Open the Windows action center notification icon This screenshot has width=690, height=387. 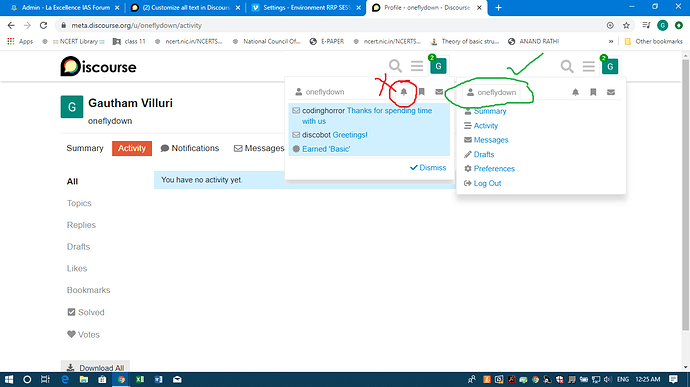(673, 380)
